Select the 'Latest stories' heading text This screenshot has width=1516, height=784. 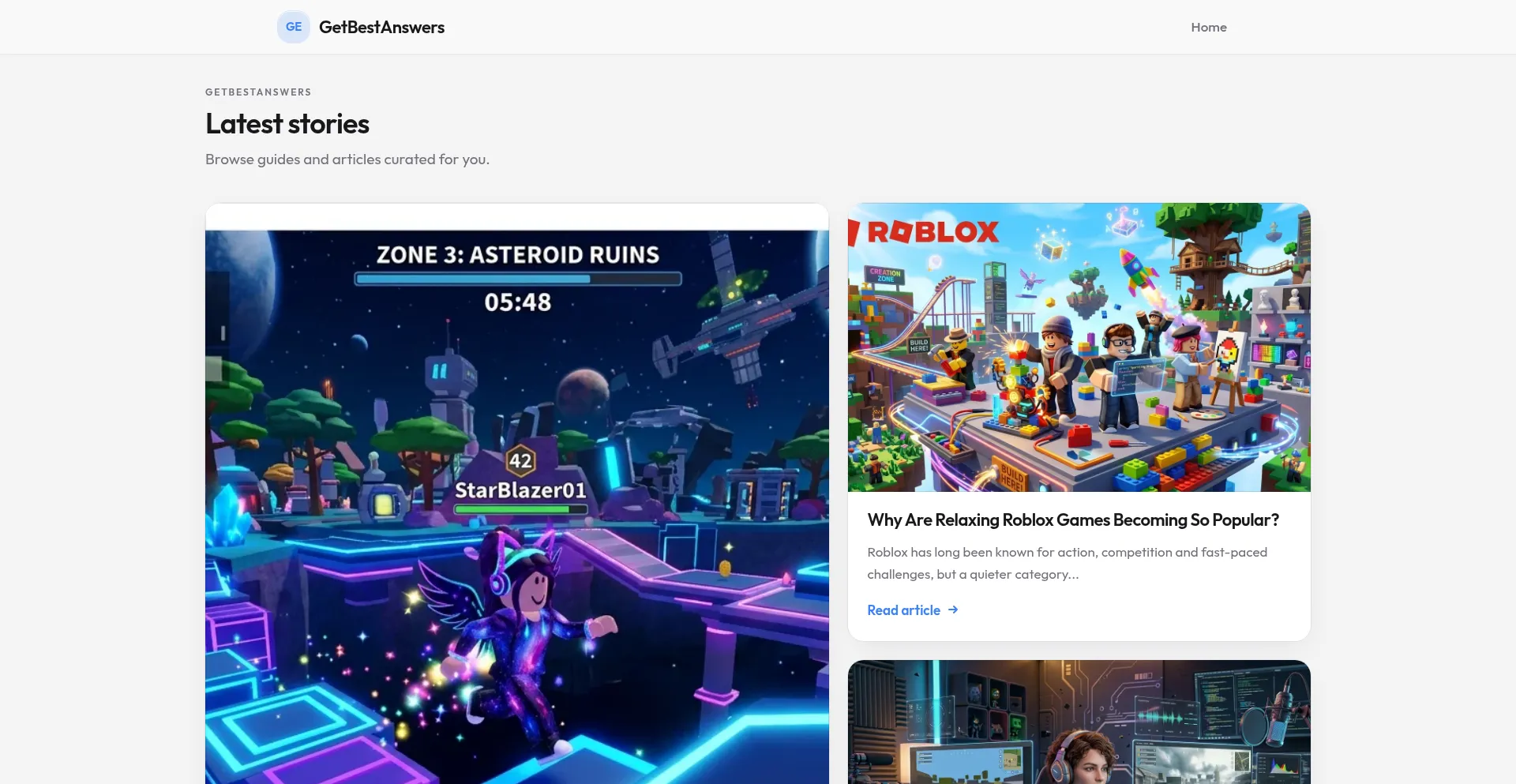click(x=287, y=124)
